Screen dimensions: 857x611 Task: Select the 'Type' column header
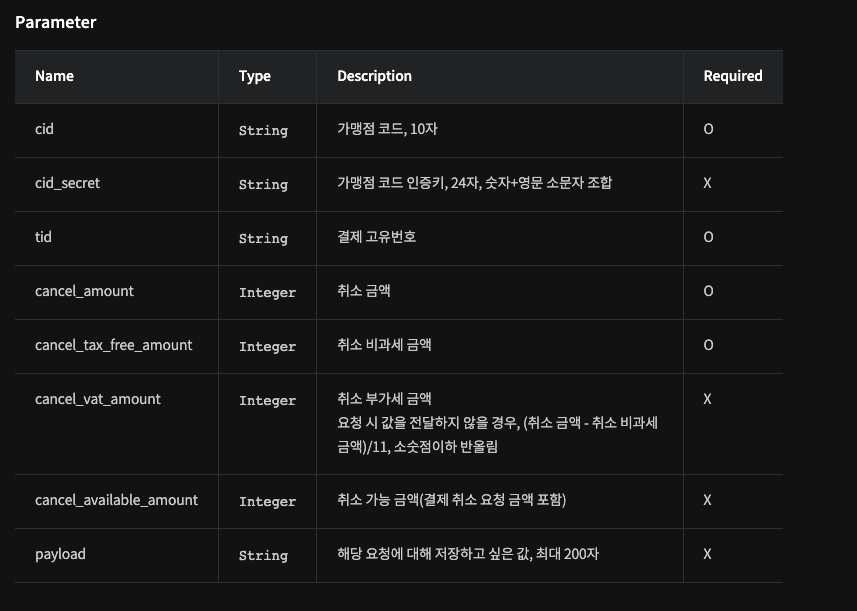click(x=255, y=77)
